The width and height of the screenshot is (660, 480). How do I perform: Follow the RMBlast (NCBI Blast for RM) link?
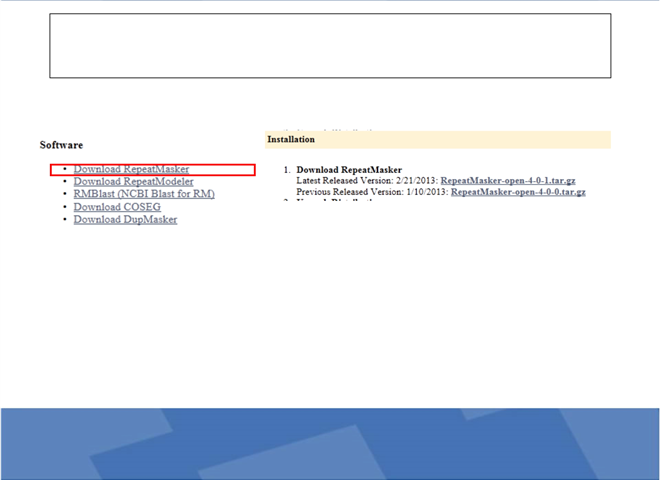tap(144, 194)
